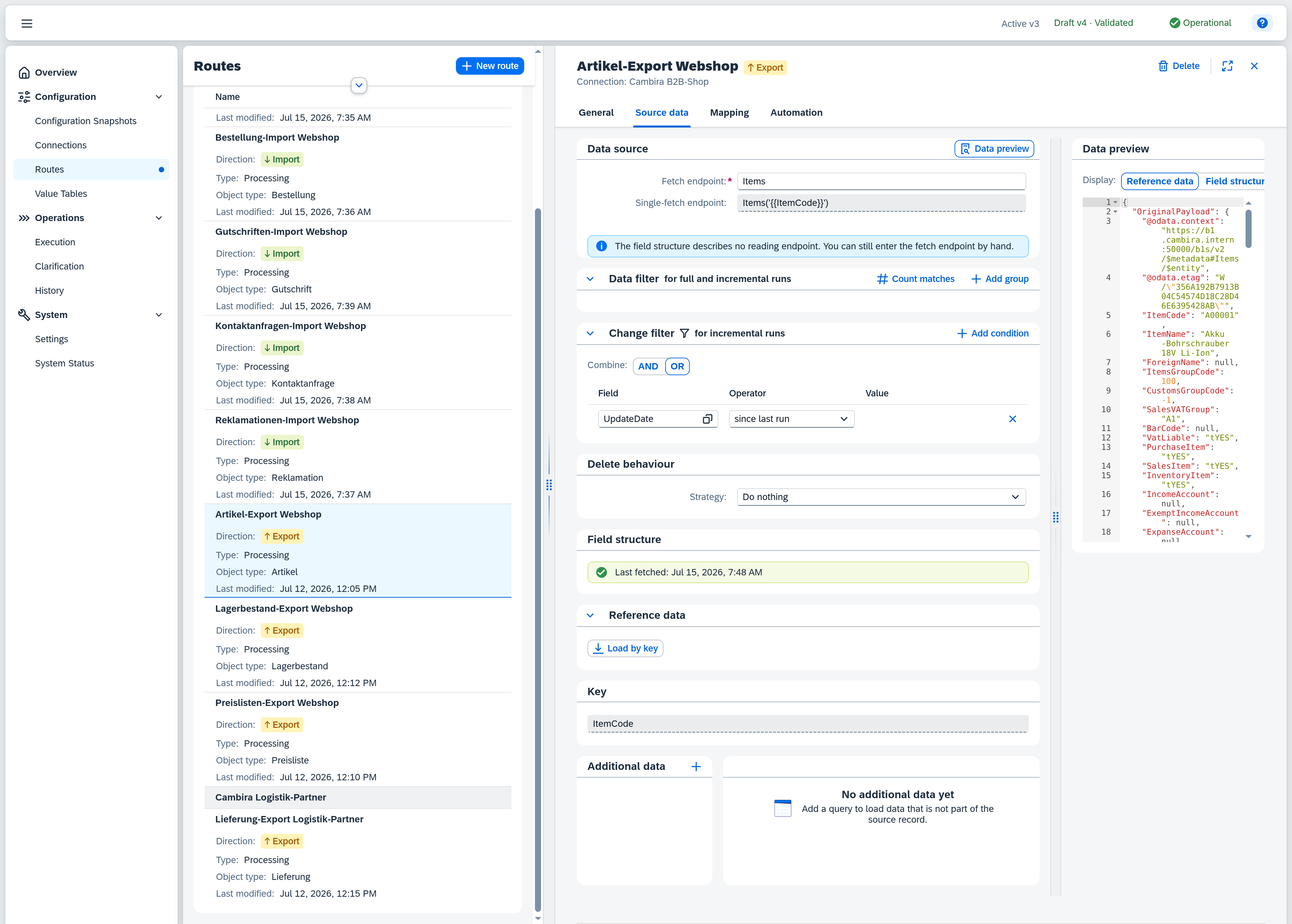Click the System wrench icon
This screenshot has width=1292, height=924.
coord(24,315)
